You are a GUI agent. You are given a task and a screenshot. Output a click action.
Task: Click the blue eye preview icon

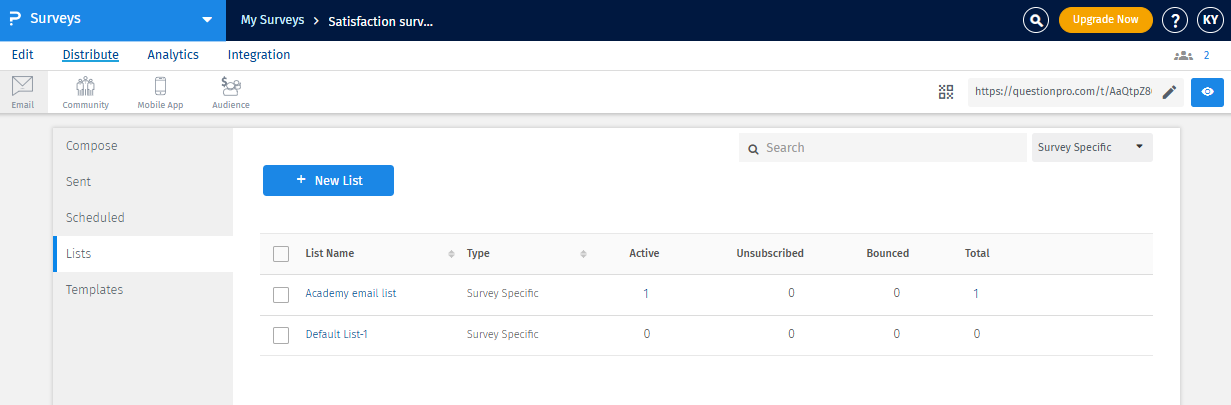click(x=1208, y=92)
